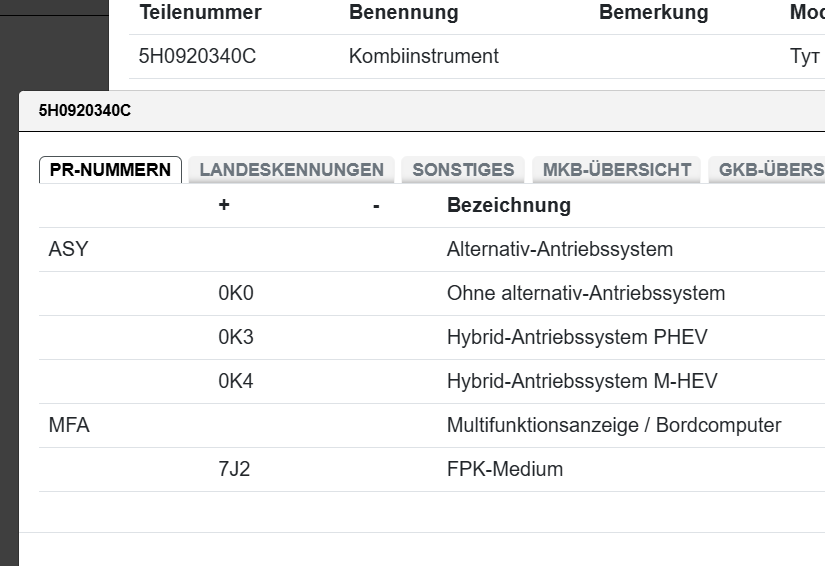
Task: Select the MFA group row
Action: point(69,426)
